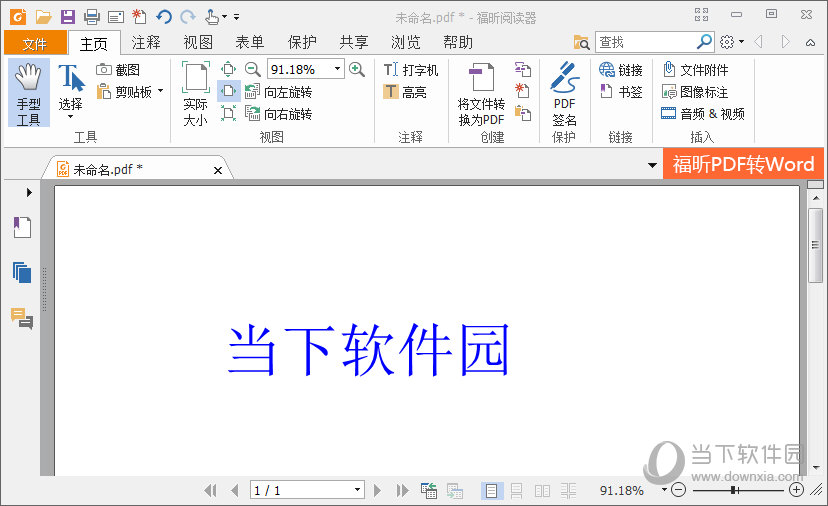
Task: Expand the Select (选择) tool dropdown arrow
Action: [x=71, y=117]
